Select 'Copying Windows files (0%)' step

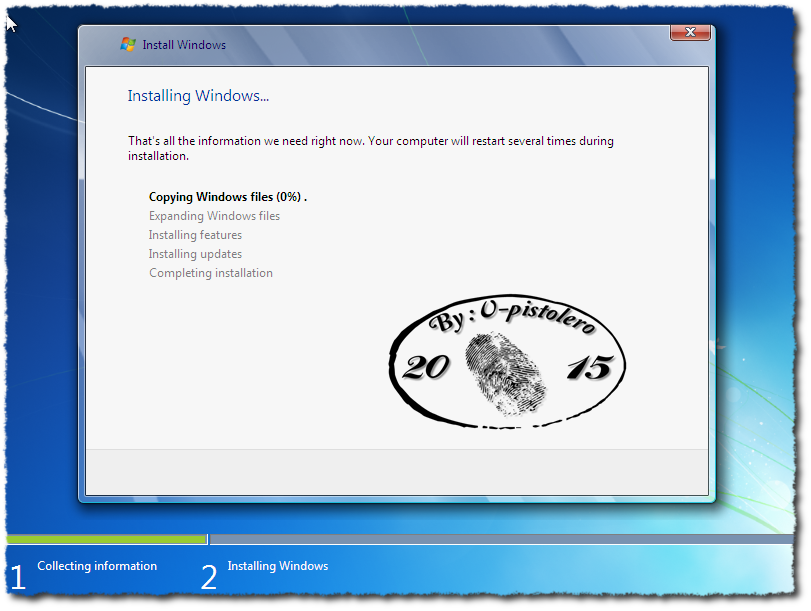[x=228, y=197]
